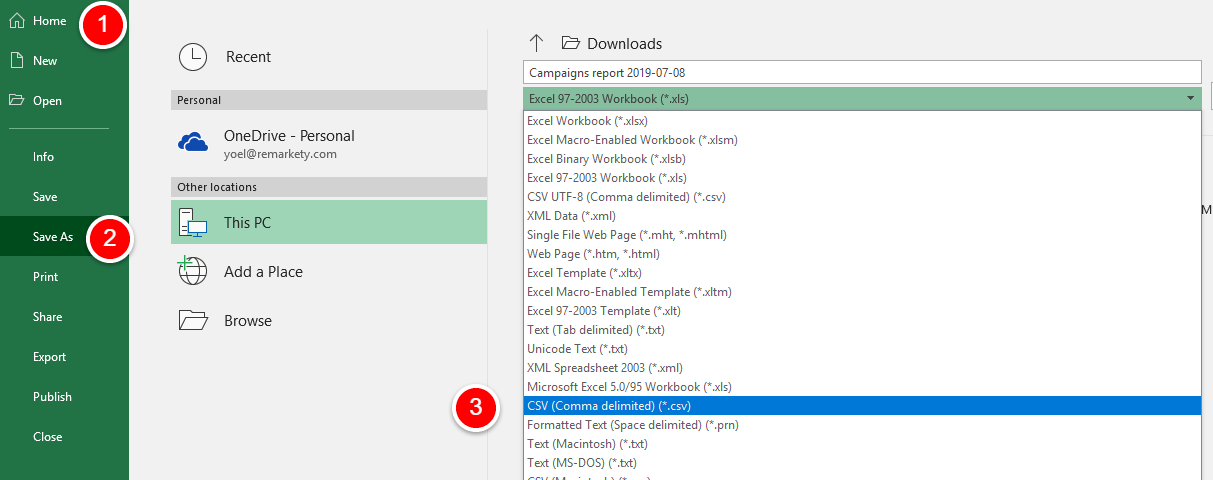
Task: Choose Microsoft Excel 5.0/95 Workbook
Action: point(861,386)
